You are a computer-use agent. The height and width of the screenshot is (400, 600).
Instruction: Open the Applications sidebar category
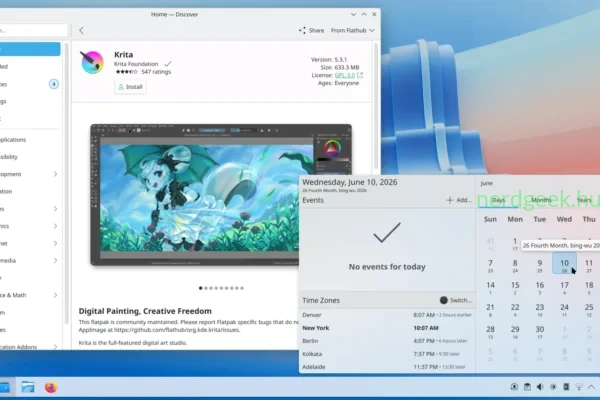pos(30,140)
